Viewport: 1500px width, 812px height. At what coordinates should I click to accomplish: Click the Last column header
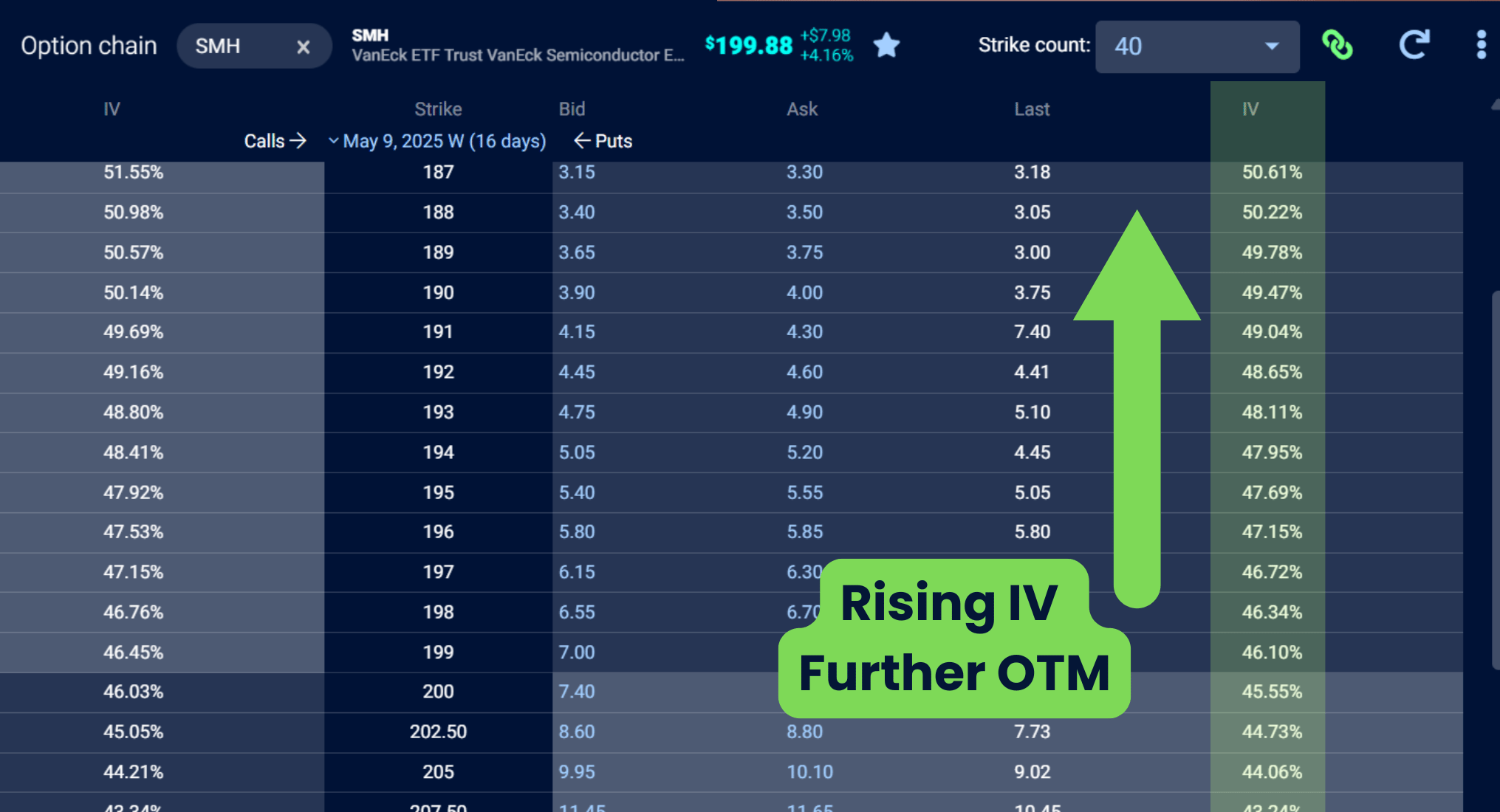tap(1031, 109)
